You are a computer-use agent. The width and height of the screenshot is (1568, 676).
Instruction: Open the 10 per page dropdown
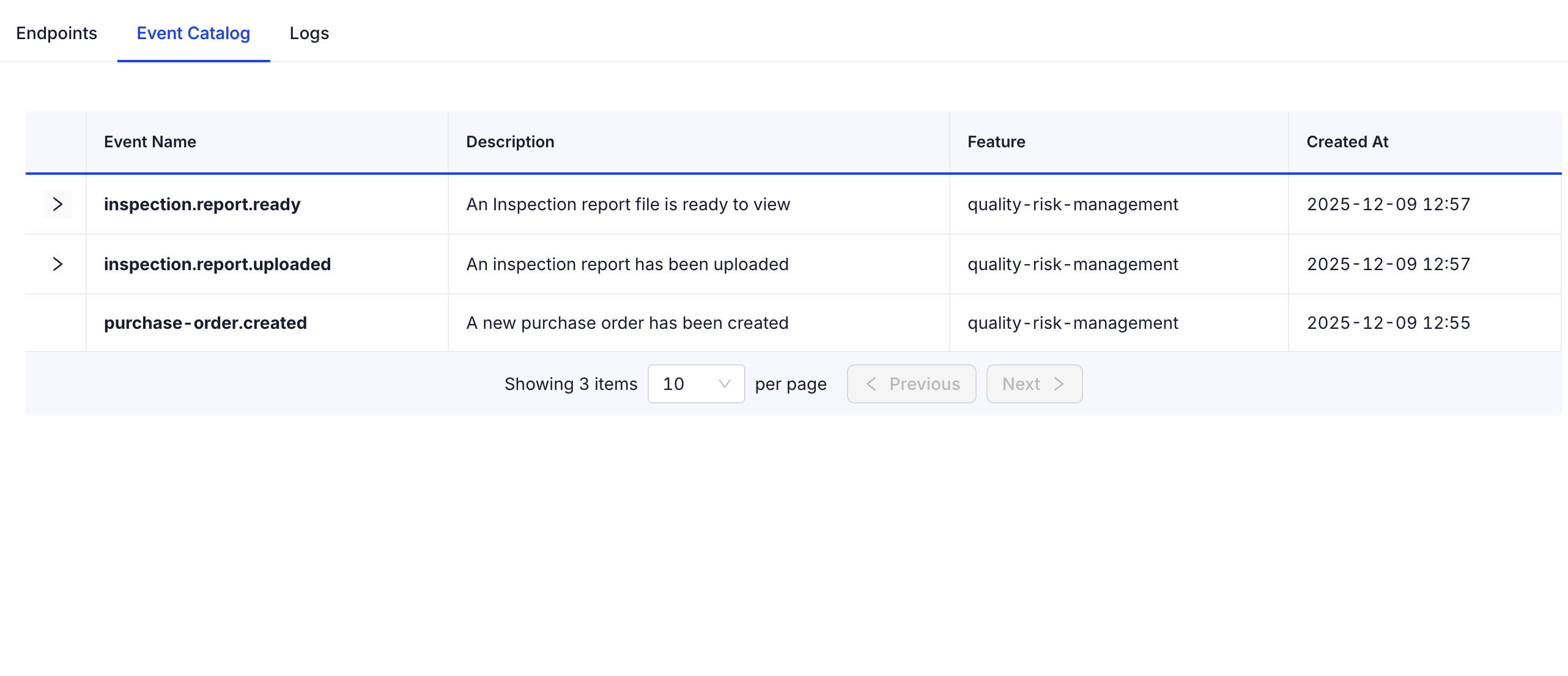pyautogui.click(x=696, y=384)
